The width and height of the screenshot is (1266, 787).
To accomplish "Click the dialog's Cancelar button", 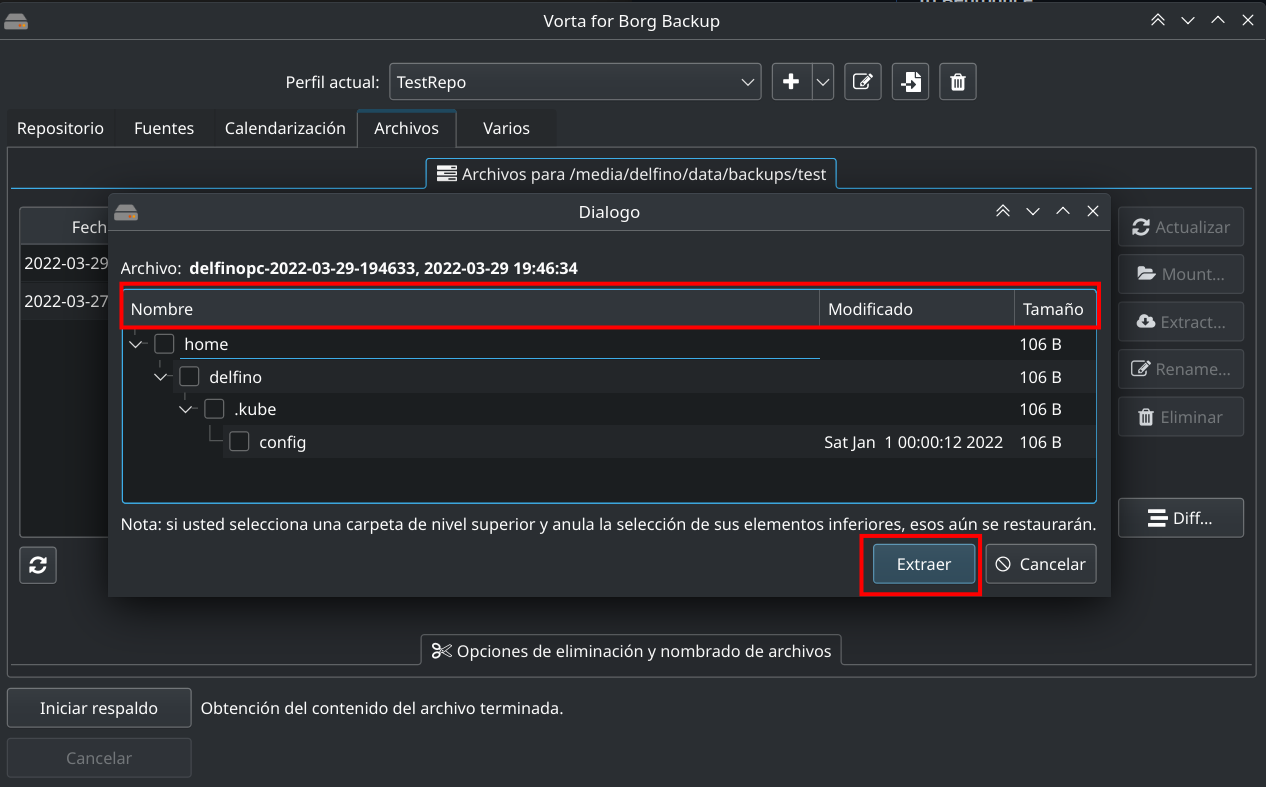I will pos(1041,564).
